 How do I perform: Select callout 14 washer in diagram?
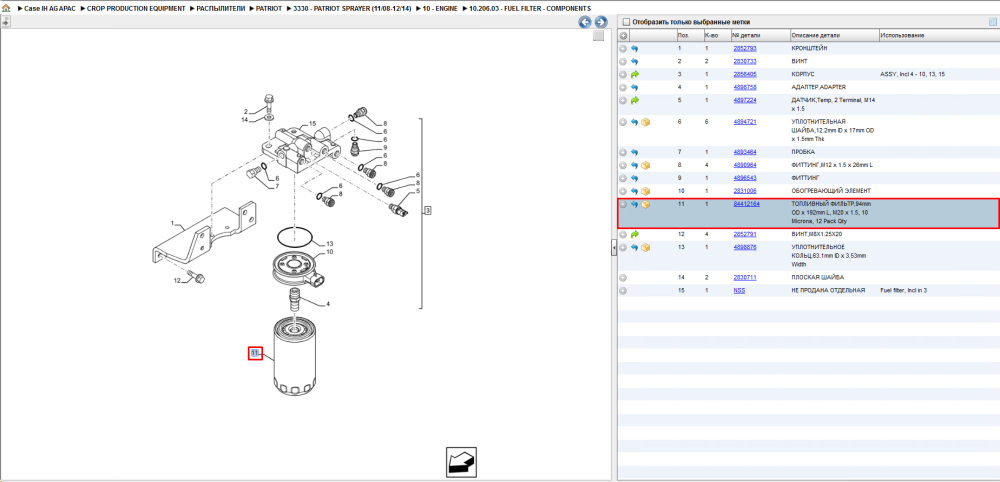(x=244, y=120)
